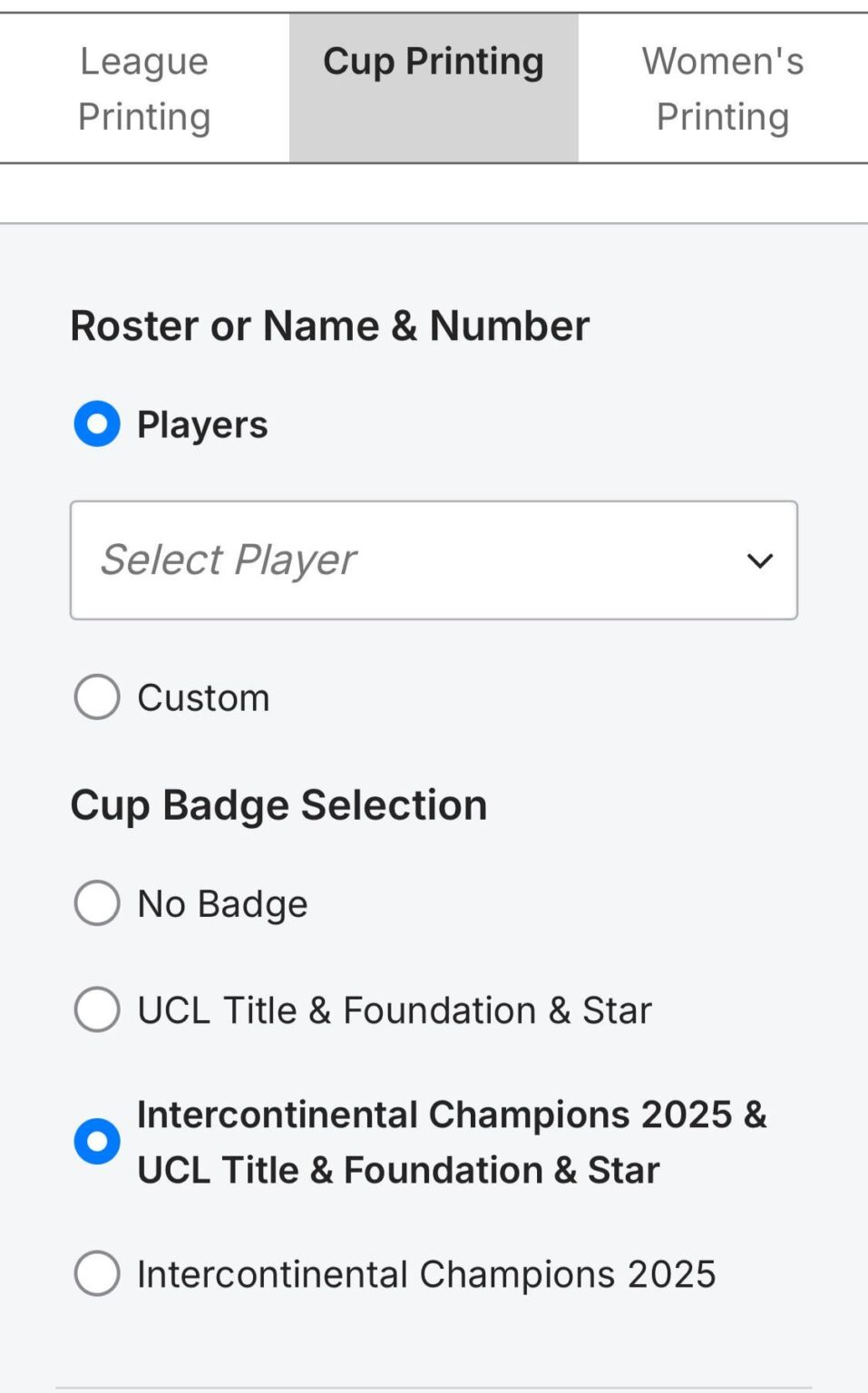The width and height of the screenshot is (868, 1393).
Task: Click the filled Players radio indicator
Action: (96, 423)
